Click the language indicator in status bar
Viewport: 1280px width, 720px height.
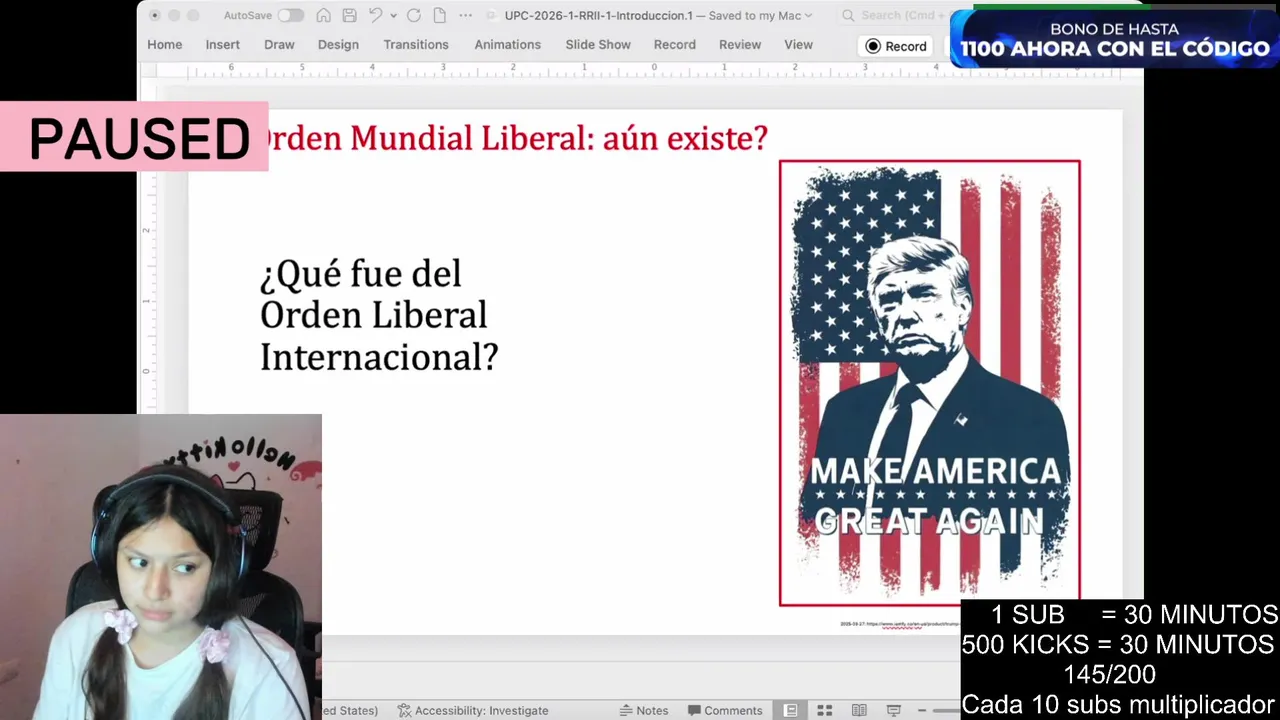click(x=351, y=710)
